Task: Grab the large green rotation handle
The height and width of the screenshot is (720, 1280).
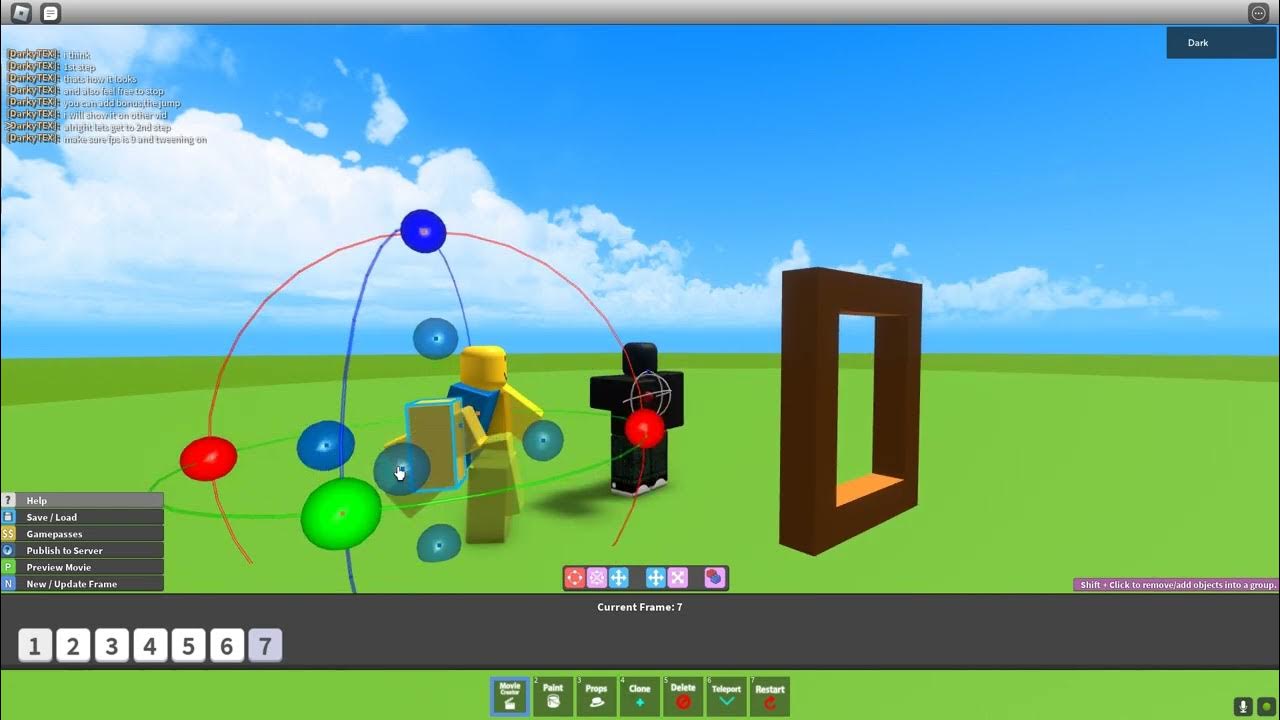Action: [341, 513]
